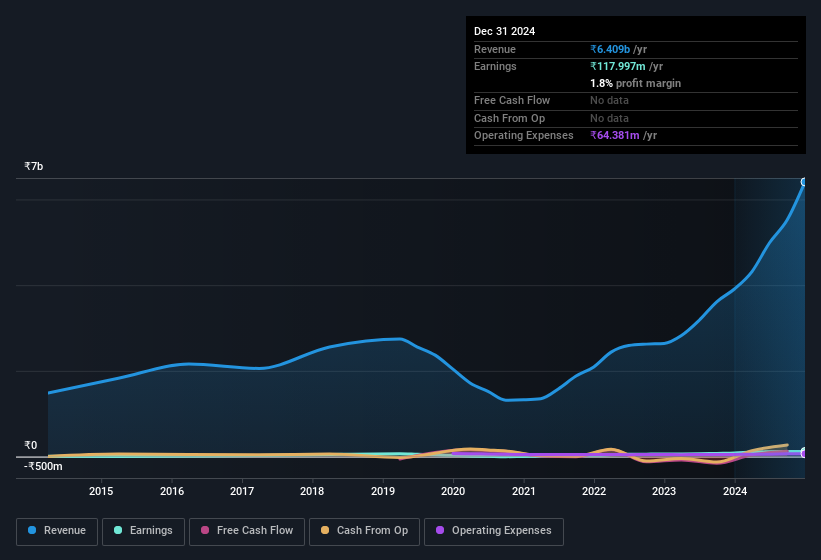Click the 2023 x-axis label
The height and width of the screenshot is (560, 821).
664,491
